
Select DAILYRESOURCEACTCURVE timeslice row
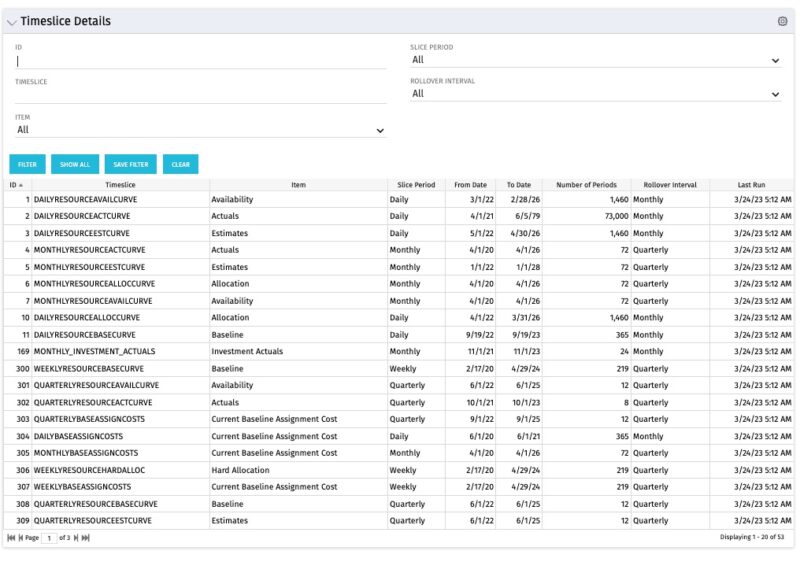tap(398, 216)
